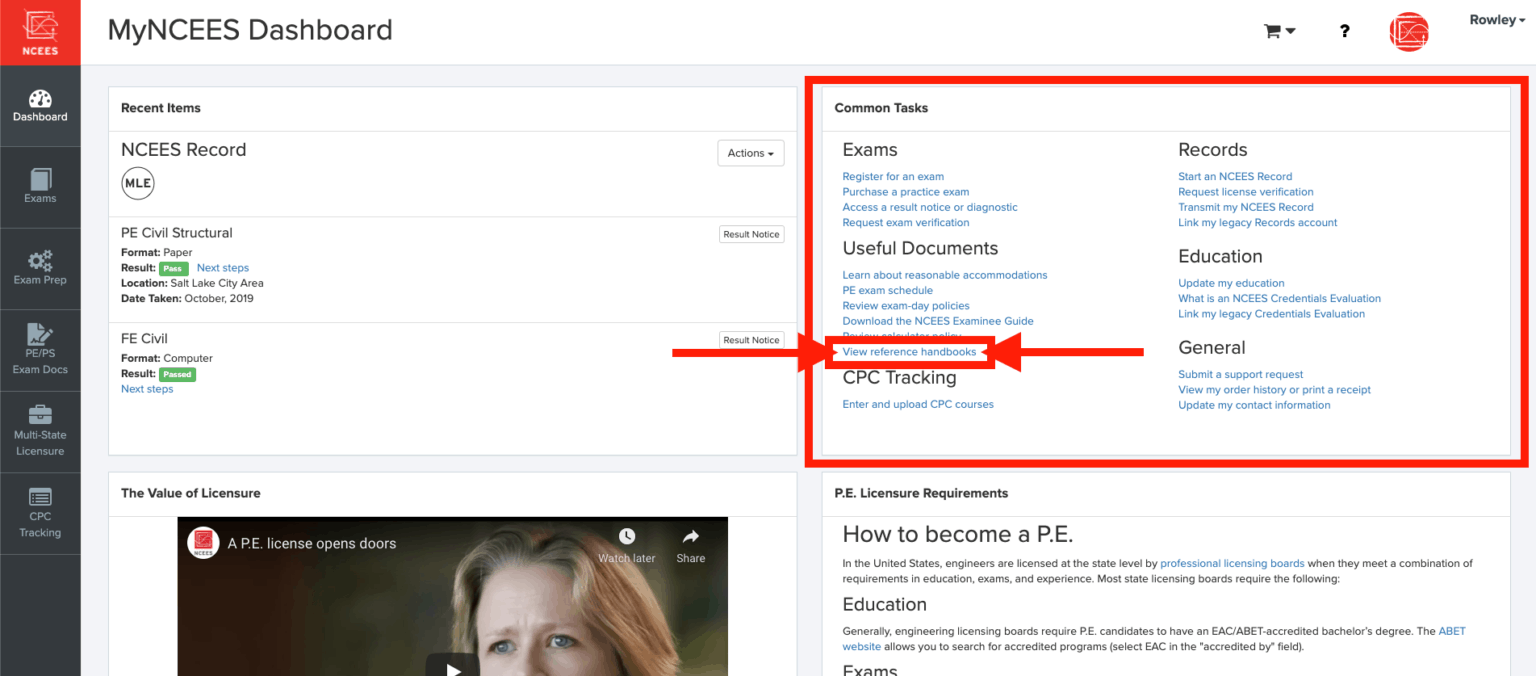Click the MLE record badge icon

click(x=138, y=183)
